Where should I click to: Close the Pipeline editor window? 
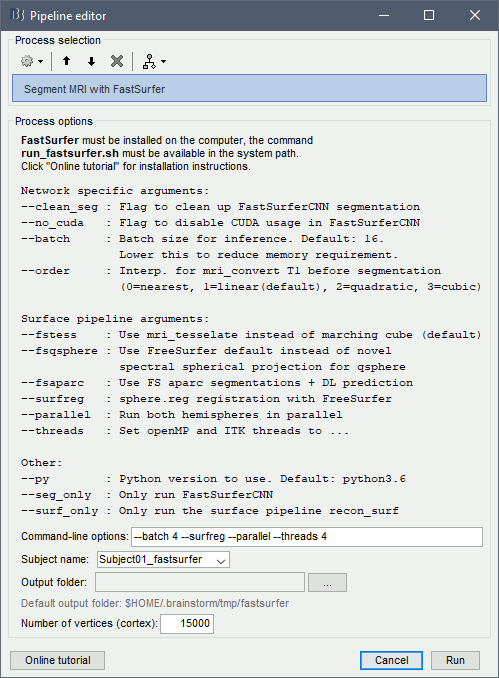475,15
